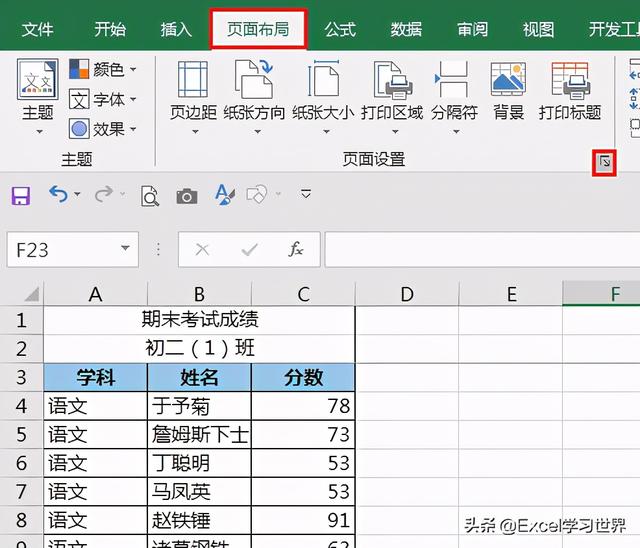Click the score cell 91
This screenshot has height=548, width=640.
[x=303, y=520]
